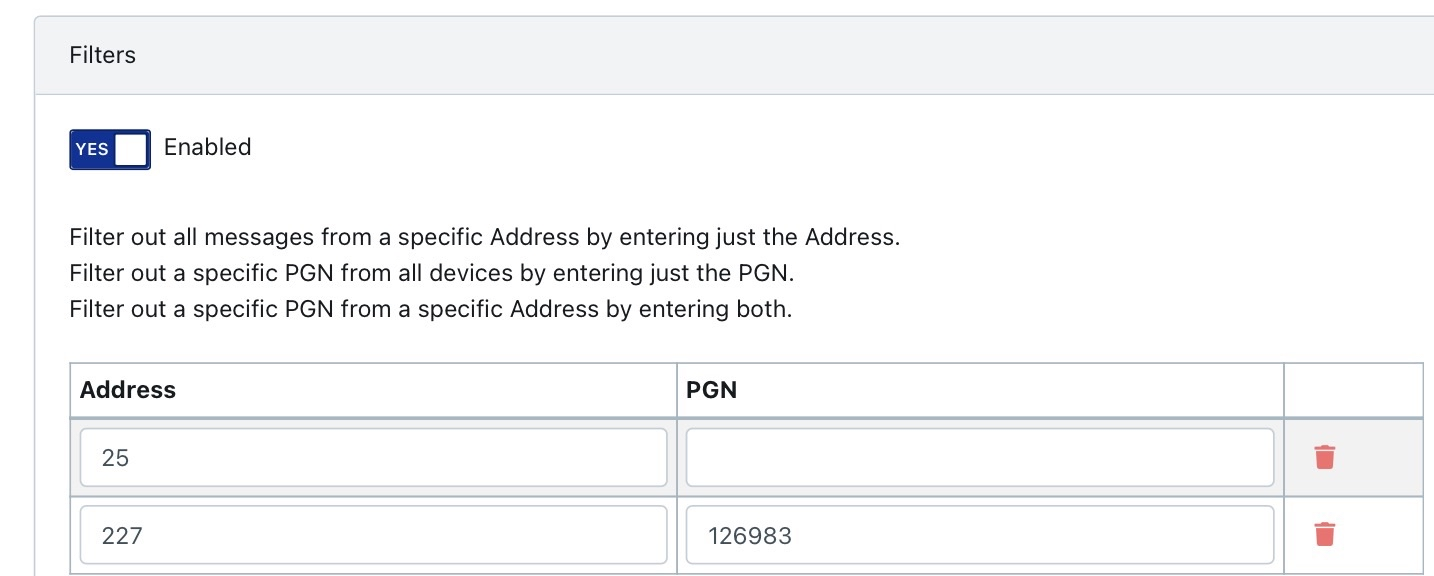Screen dimensions: 1434x576
Task: Click the "Enabled" label beside the switch
Action: coord(207,147)
